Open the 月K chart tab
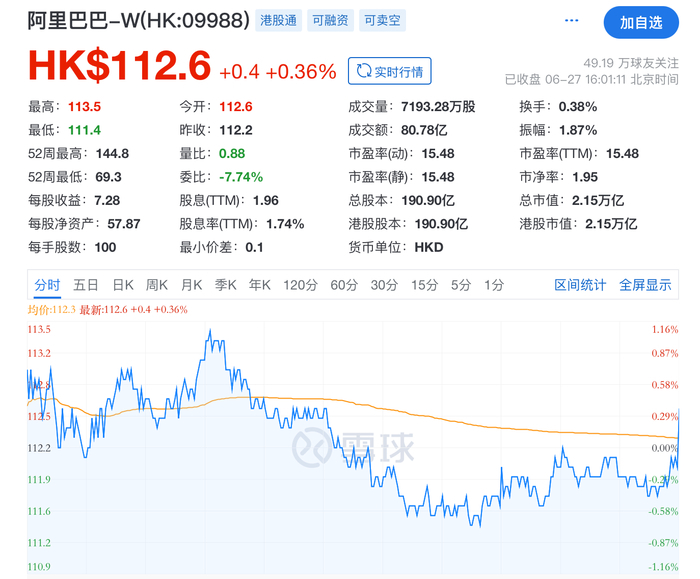The image size is (700, 579). pos(192,285)
